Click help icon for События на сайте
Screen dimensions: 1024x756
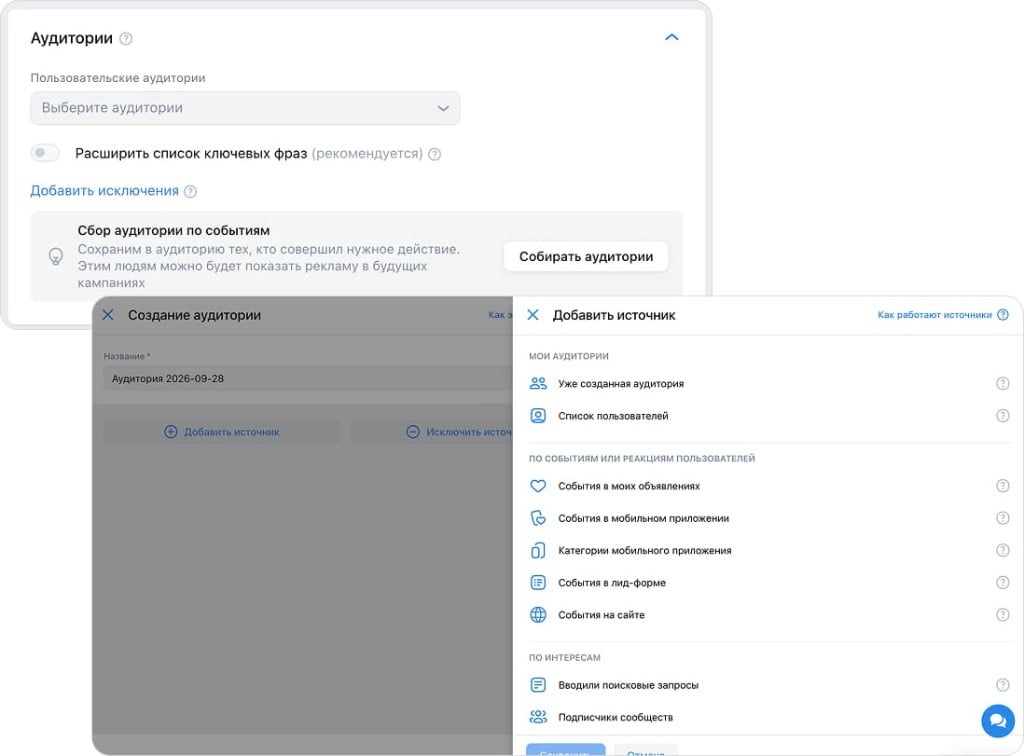tap(1002, 614)
